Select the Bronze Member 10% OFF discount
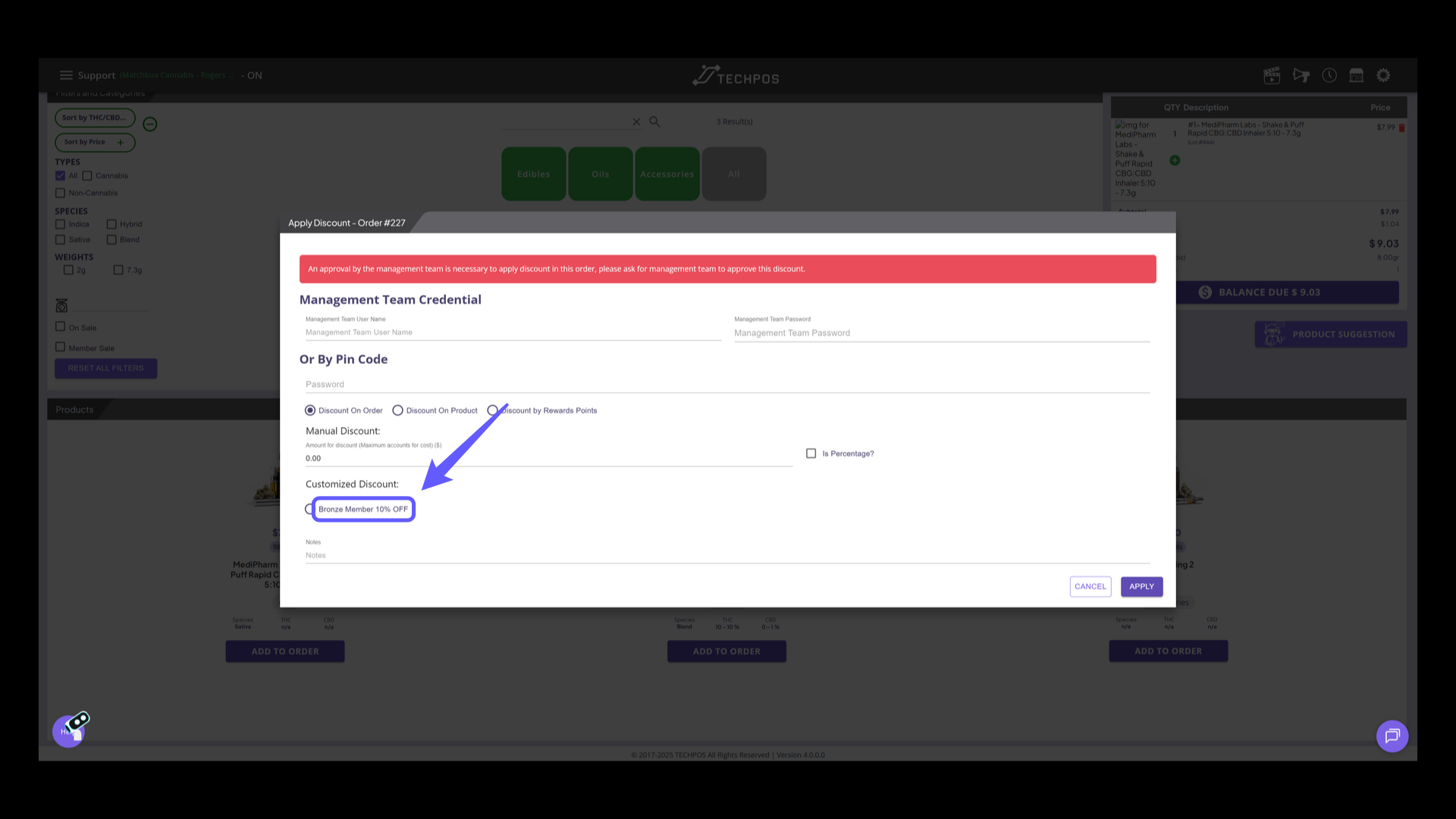This screenshot has width=1456, height=819. pyautogui.click(x=309, y=509)
